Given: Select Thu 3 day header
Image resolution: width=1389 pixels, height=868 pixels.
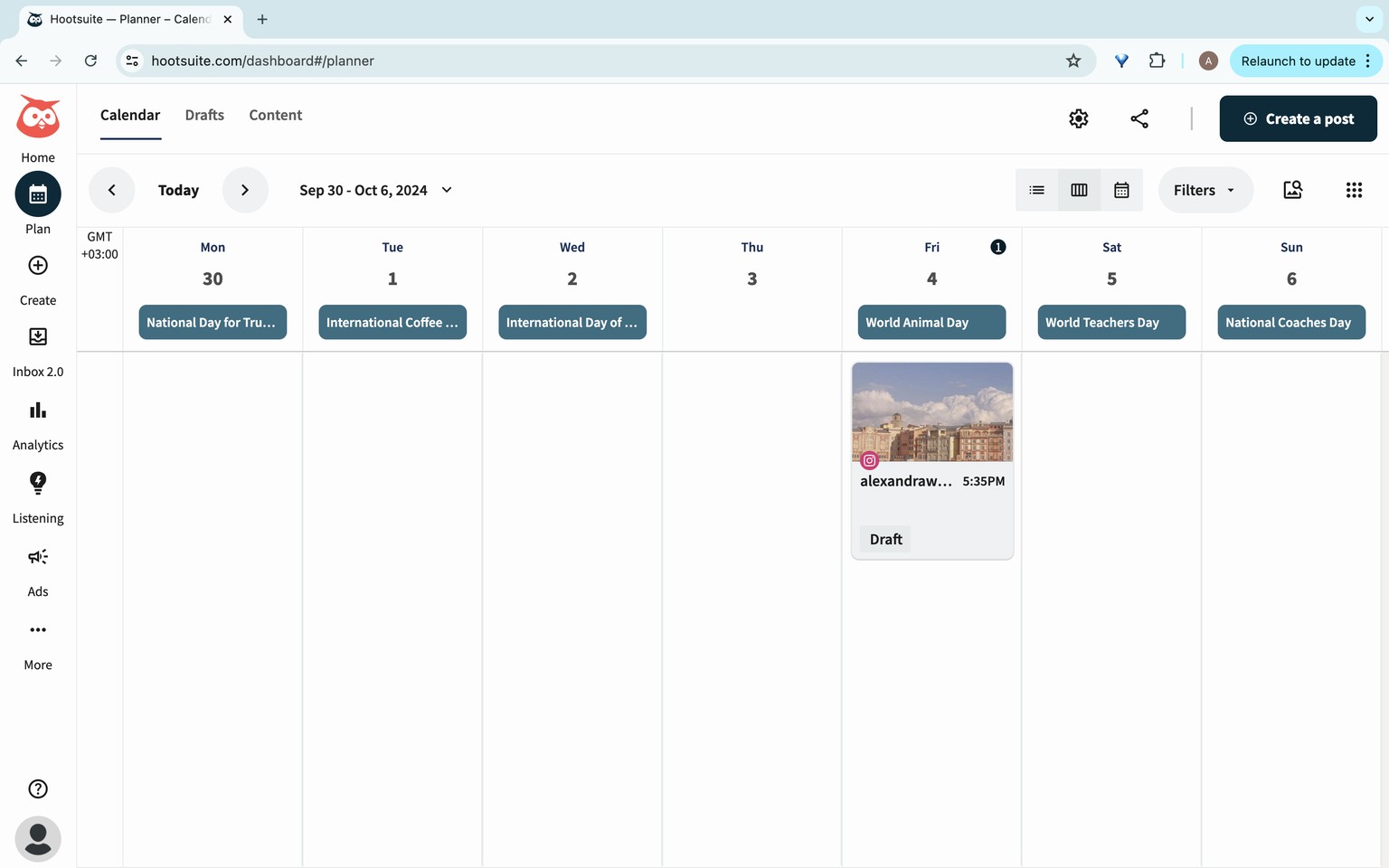Looking at the screenshot, I should pyautogui.click(x=751, y=264).
